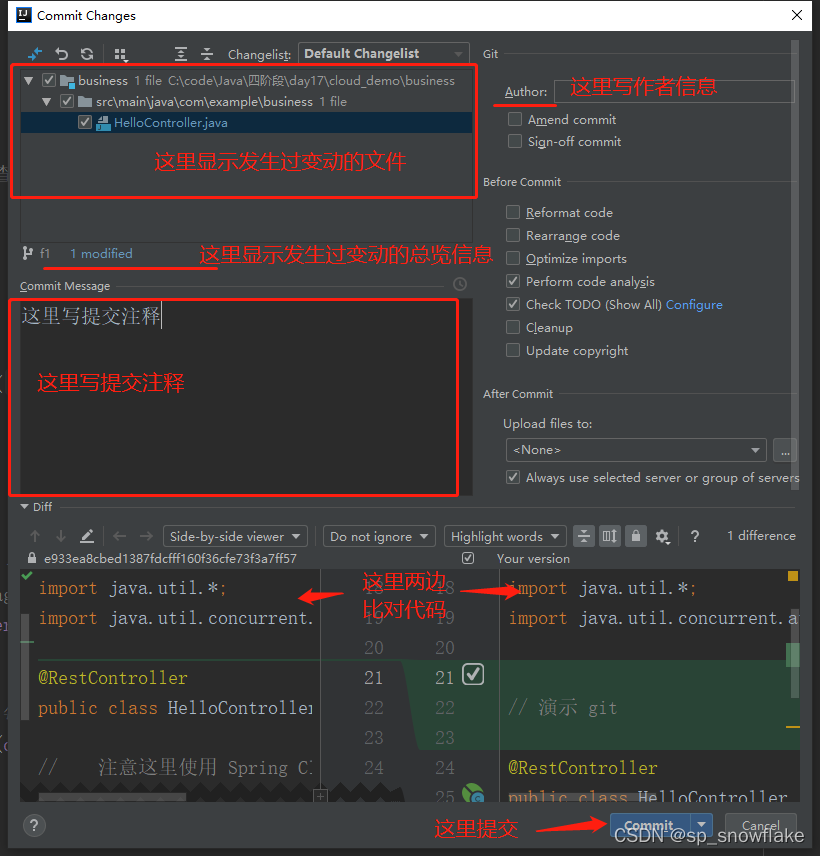Toggle the checkbox next to Your version
The height and width of the screenshot is (856, 820).
[x=468, y=558]
